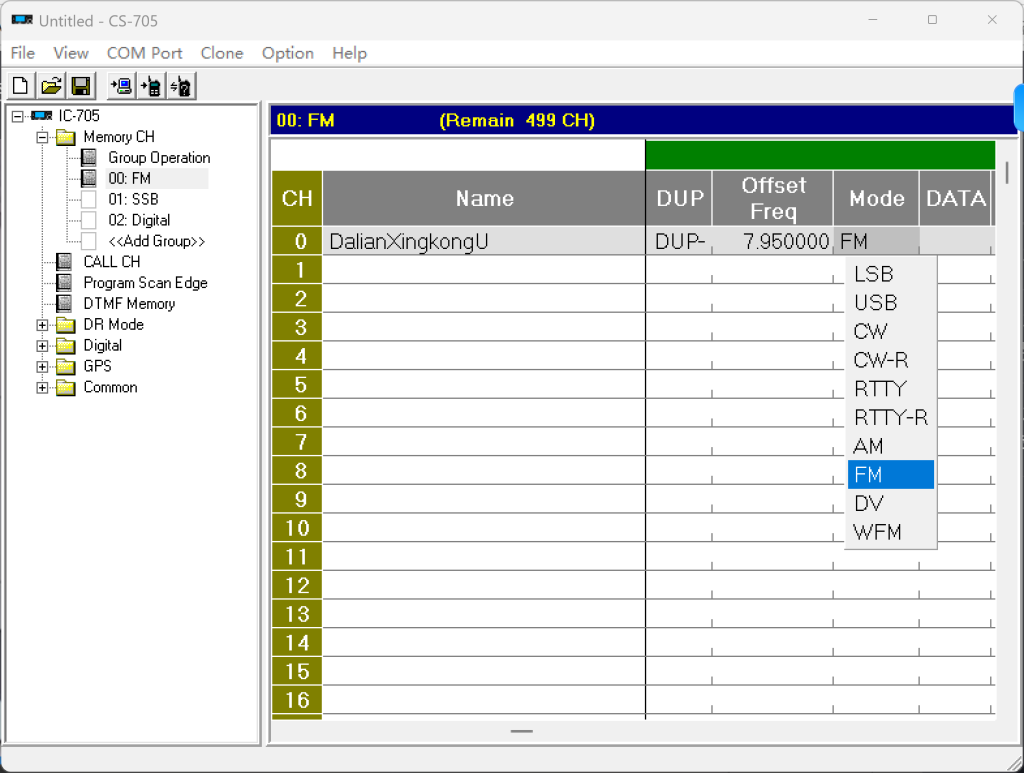
Task: Click the Digital folder icon
Action: [65, 345]
